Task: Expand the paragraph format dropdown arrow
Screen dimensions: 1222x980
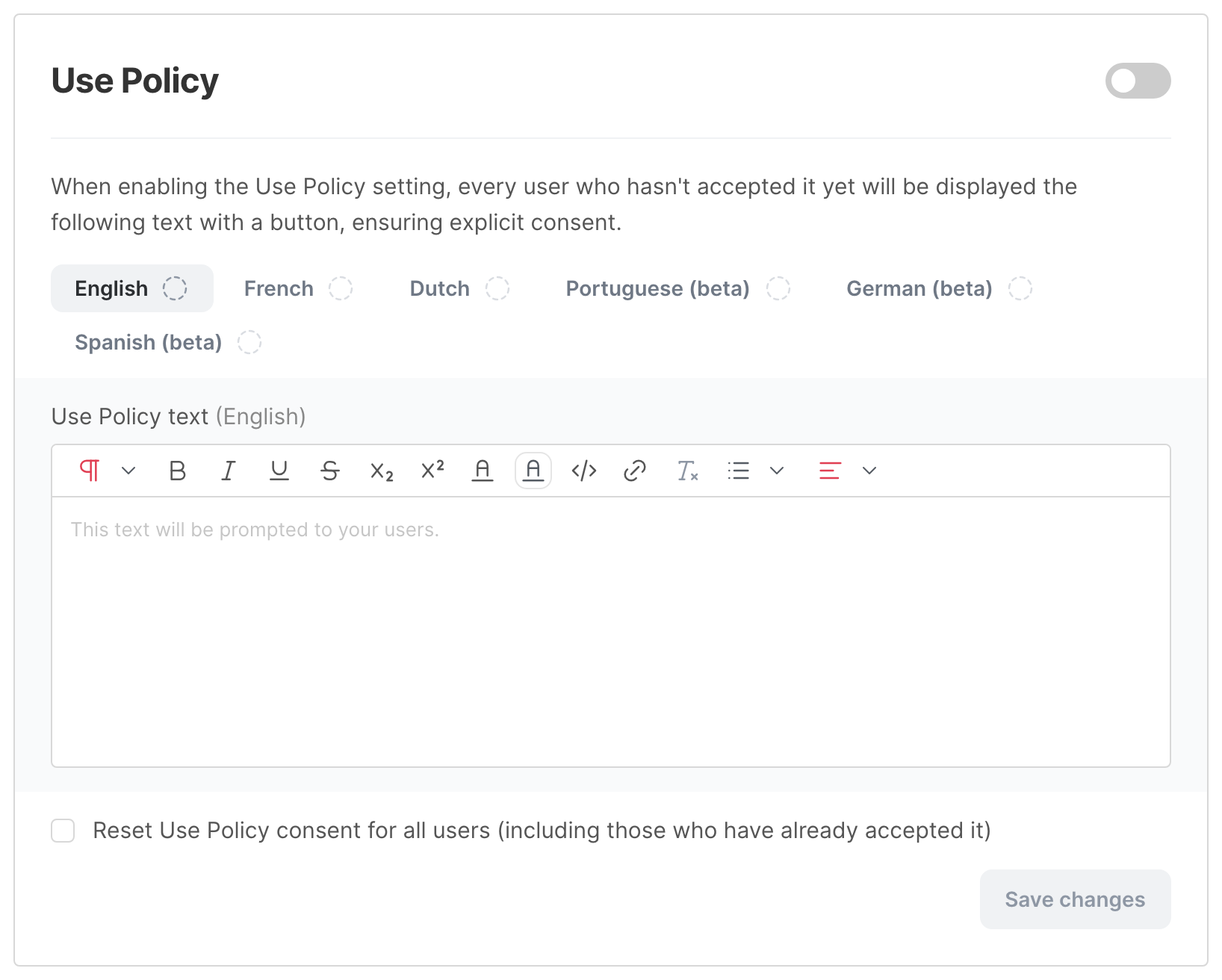Action: [128, 471]
